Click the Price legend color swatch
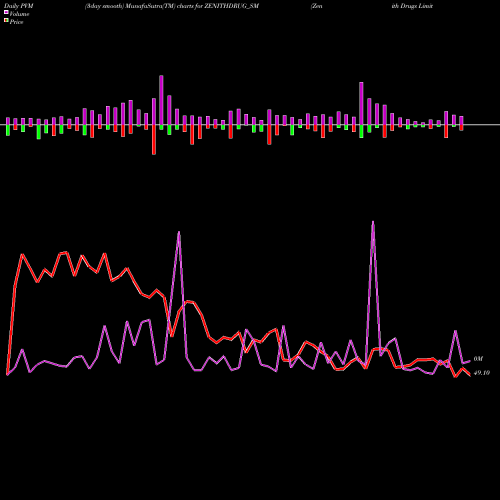This screenshot has width=500, height=500. [6, 21]
